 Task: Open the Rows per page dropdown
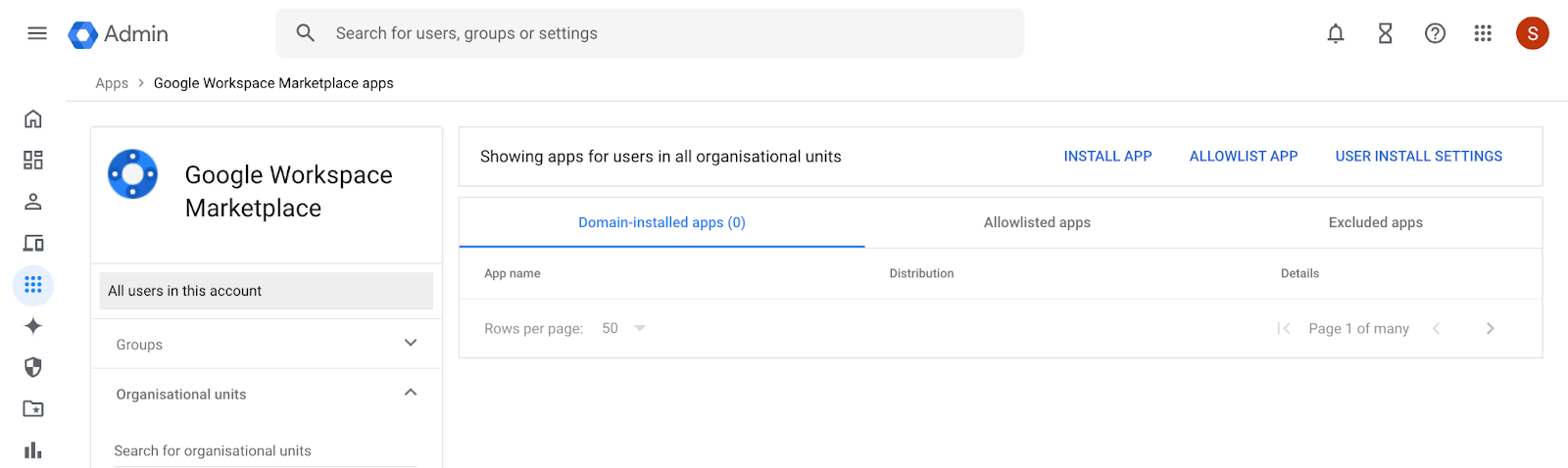click(624, 329)
